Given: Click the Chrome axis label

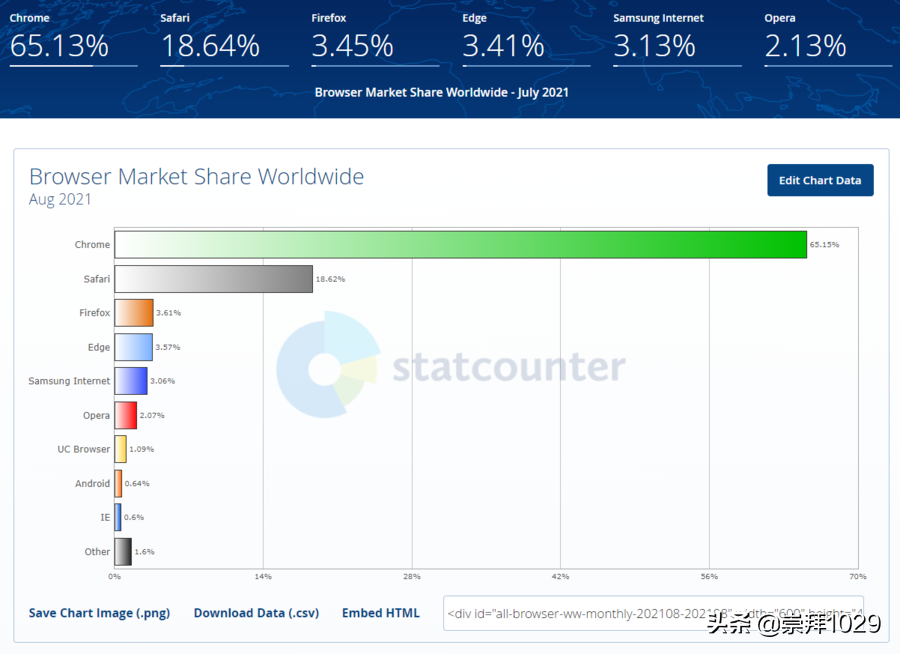Looking at the screenshot, I should tap(92, 245).
